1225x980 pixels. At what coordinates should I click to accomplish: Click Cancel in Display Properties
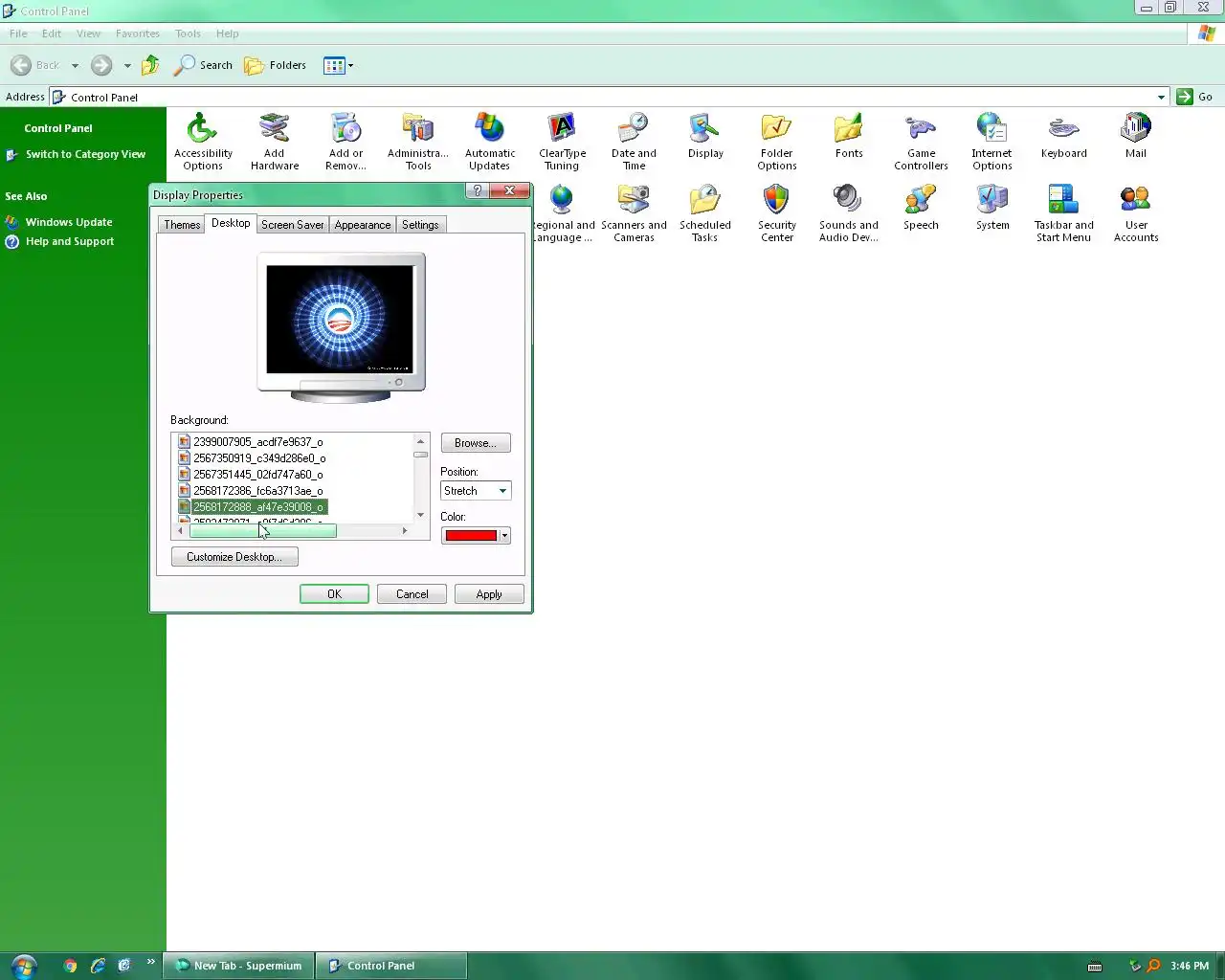[x=412, y=594]
